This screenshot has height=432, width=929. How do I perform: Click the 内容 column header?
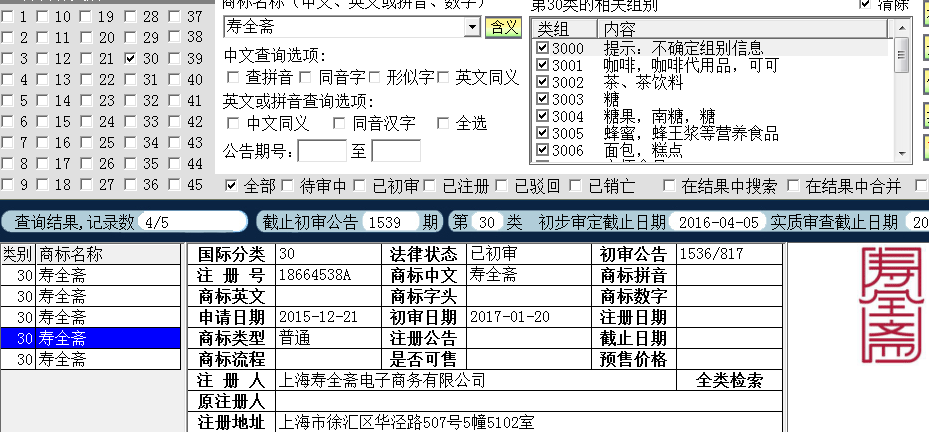tap(742, 29)
